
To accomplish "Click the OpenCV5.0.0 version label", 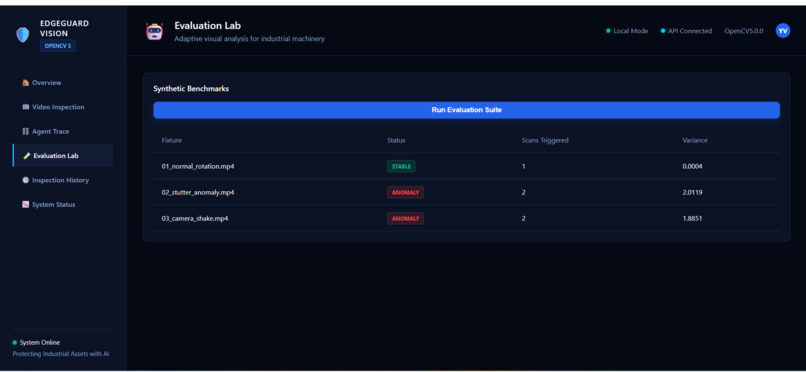I will pyautogui.click(x=744, y=31).
